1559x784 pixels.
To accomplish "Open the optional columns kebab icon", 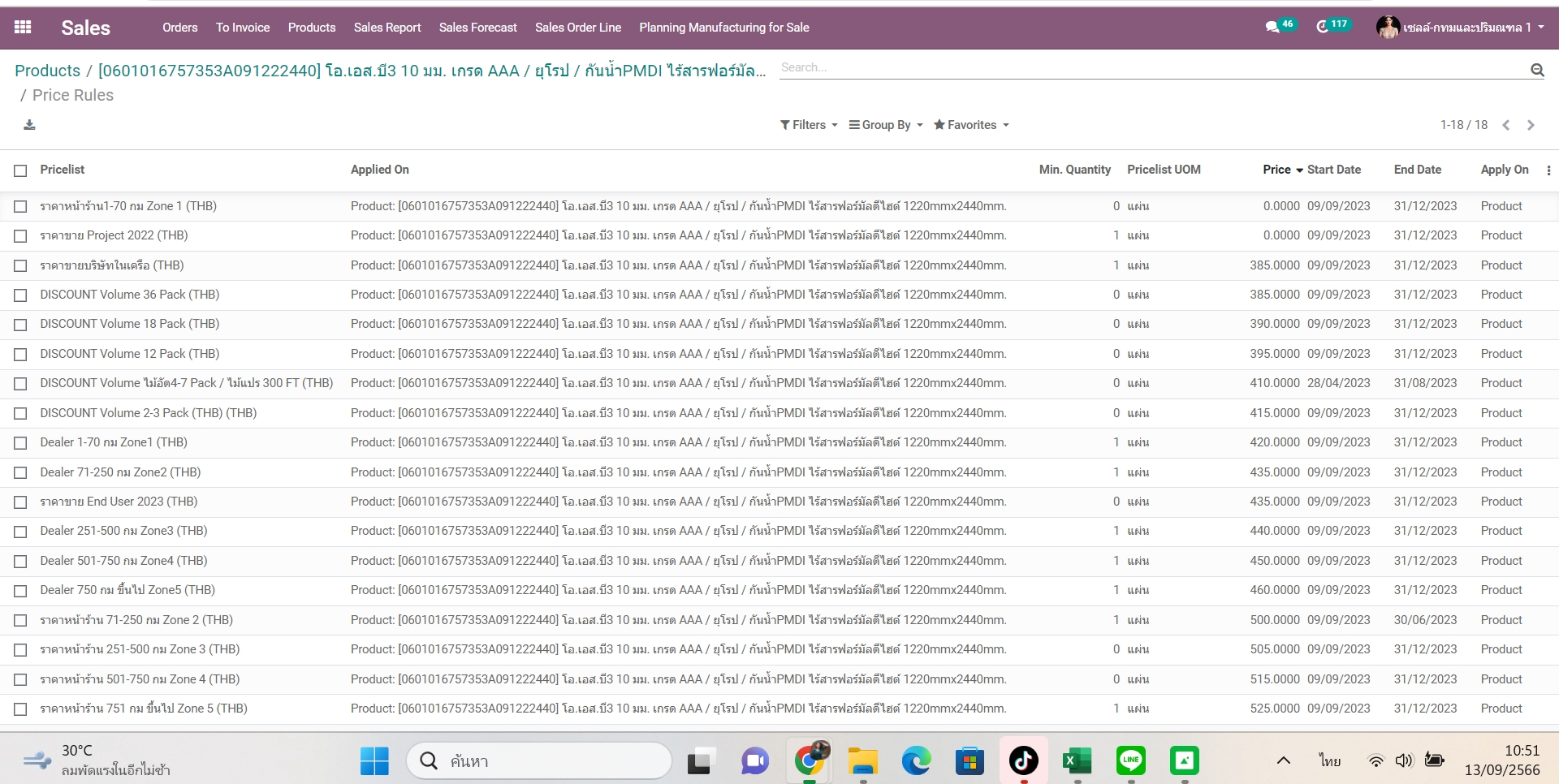I will point(1548,170).
